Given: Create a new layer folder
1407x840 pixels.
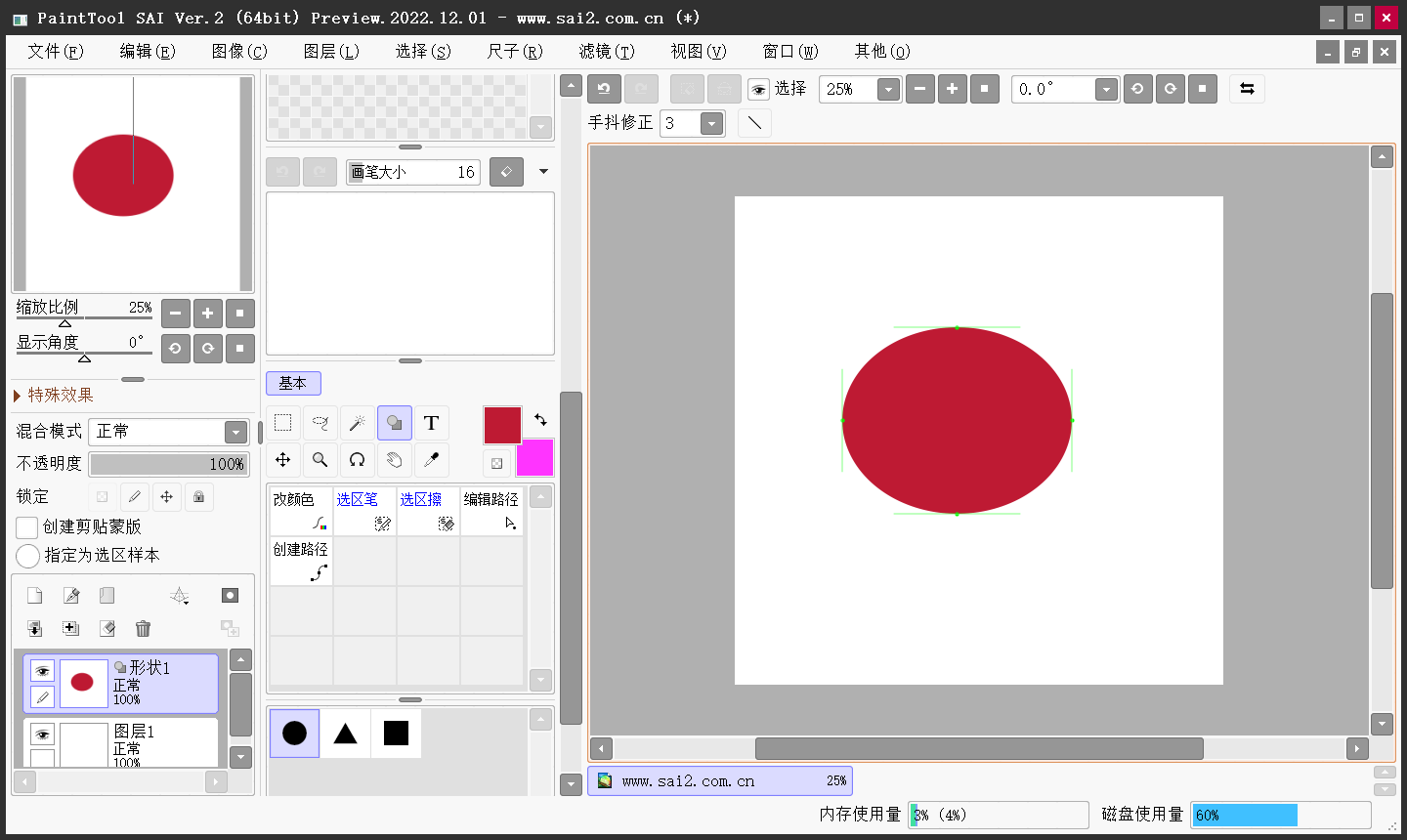Looking at the screenshot, I should 107,596.
